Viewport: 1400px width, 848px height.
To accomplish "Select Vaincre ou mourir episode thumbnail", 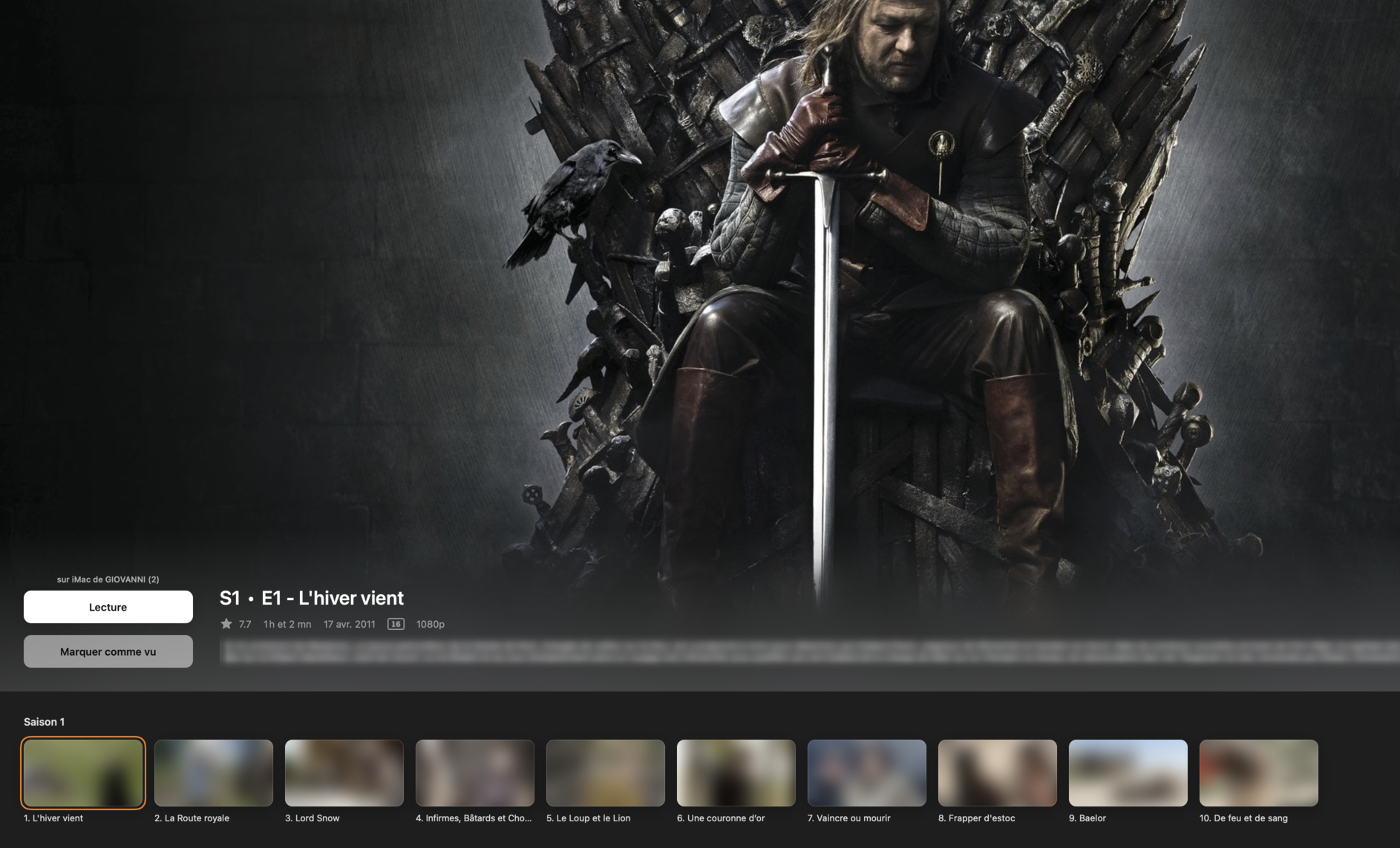I will [867, 773].
